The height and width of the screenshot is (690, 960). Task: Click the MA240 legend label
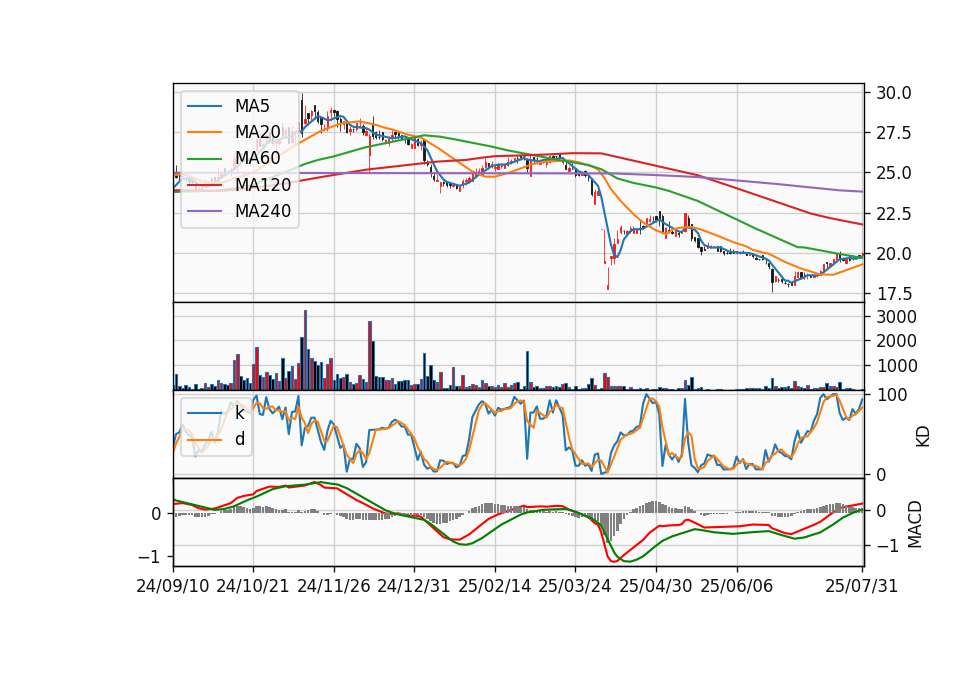tap(263, 211)
